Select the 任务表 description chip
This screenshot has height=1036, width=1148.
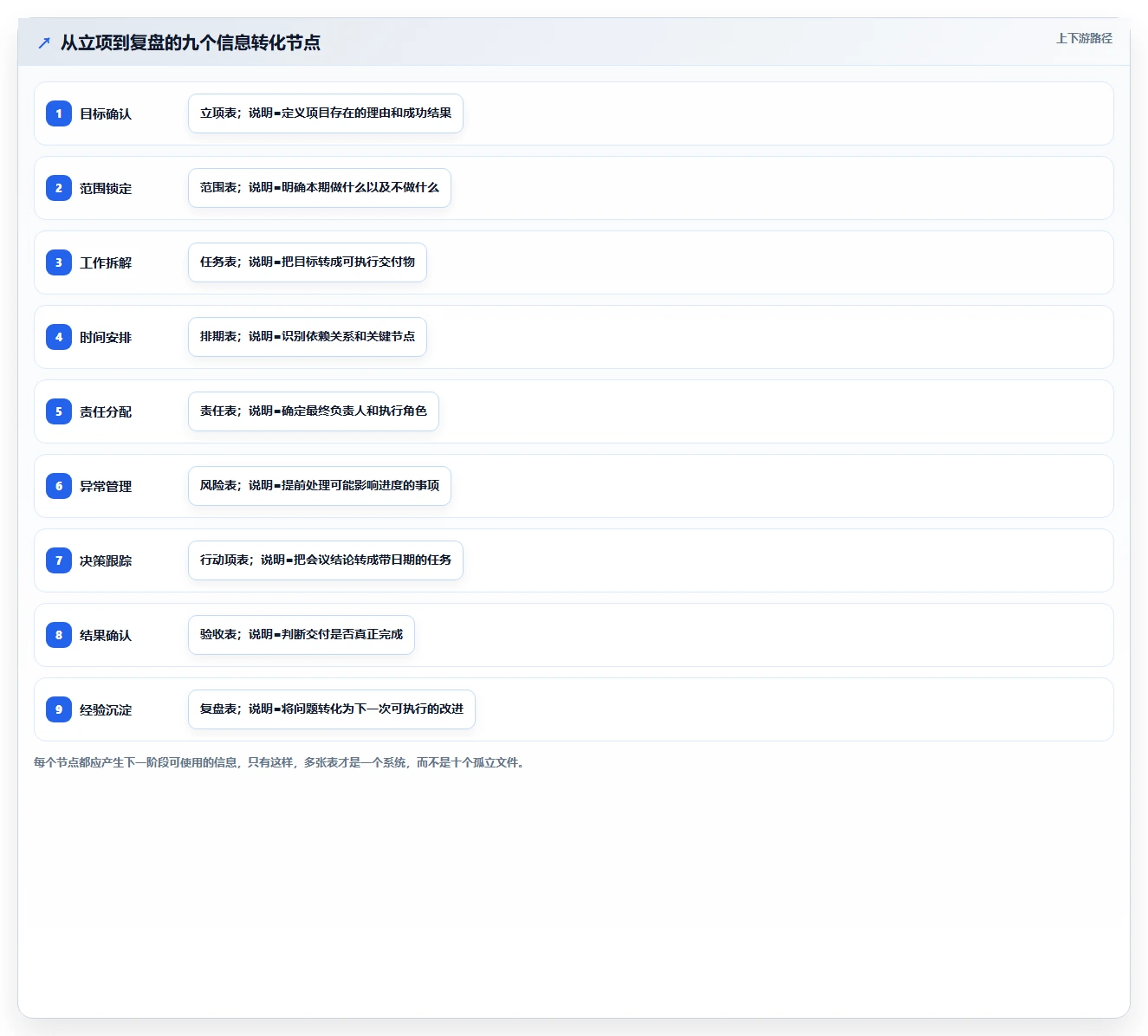click(308, 262)
